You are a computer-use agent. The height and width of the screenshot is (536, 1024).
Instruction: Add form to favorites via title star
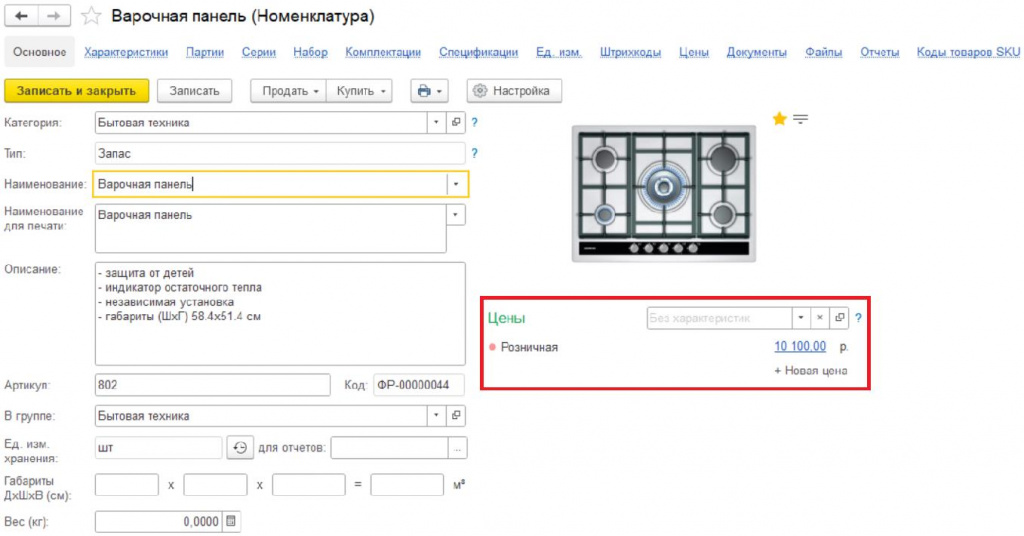coord(91,16)
